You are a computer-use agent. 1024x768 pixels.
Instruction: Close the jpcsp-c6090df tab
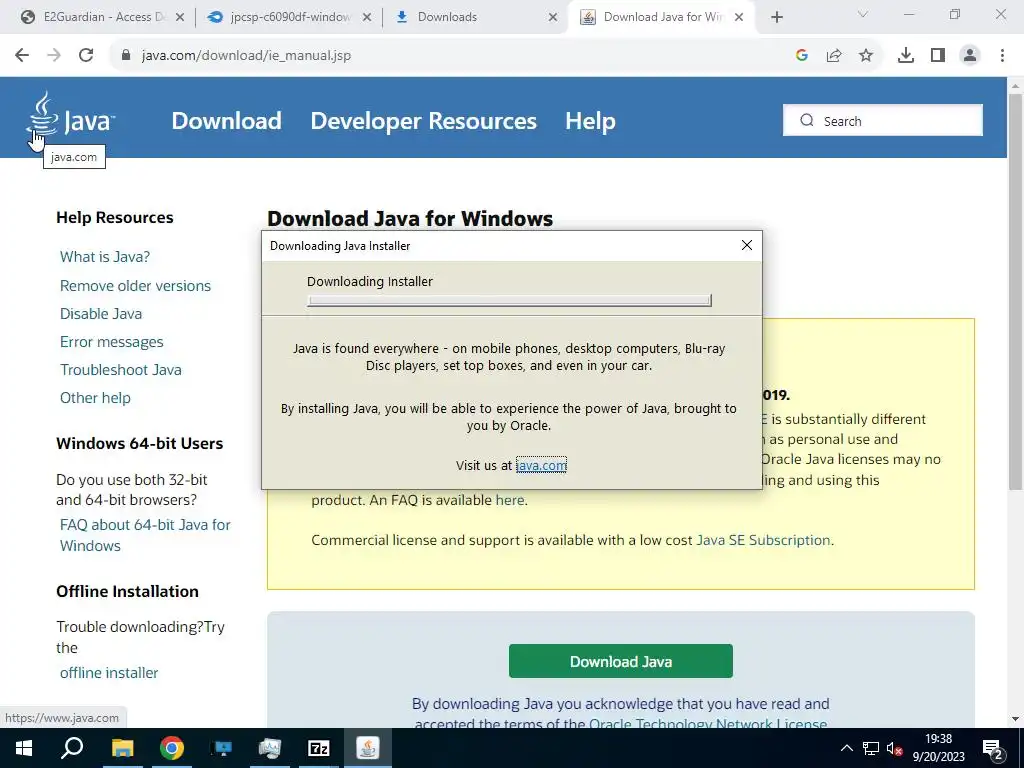[367, 17]
